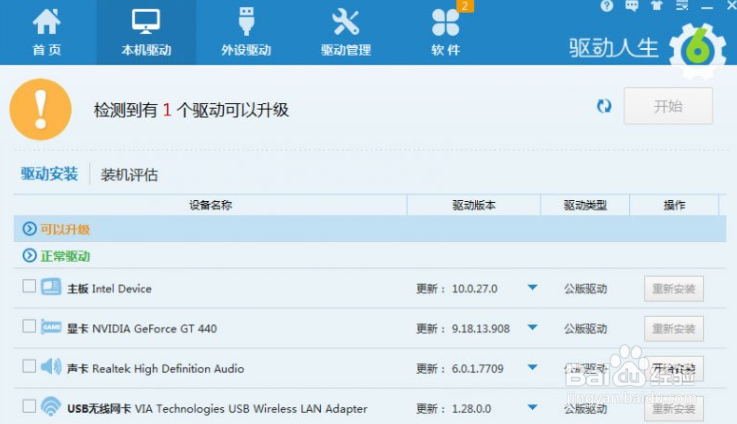737x424 pixels.
Task: Go to the 首页 home tab
Action: point(47,32)
